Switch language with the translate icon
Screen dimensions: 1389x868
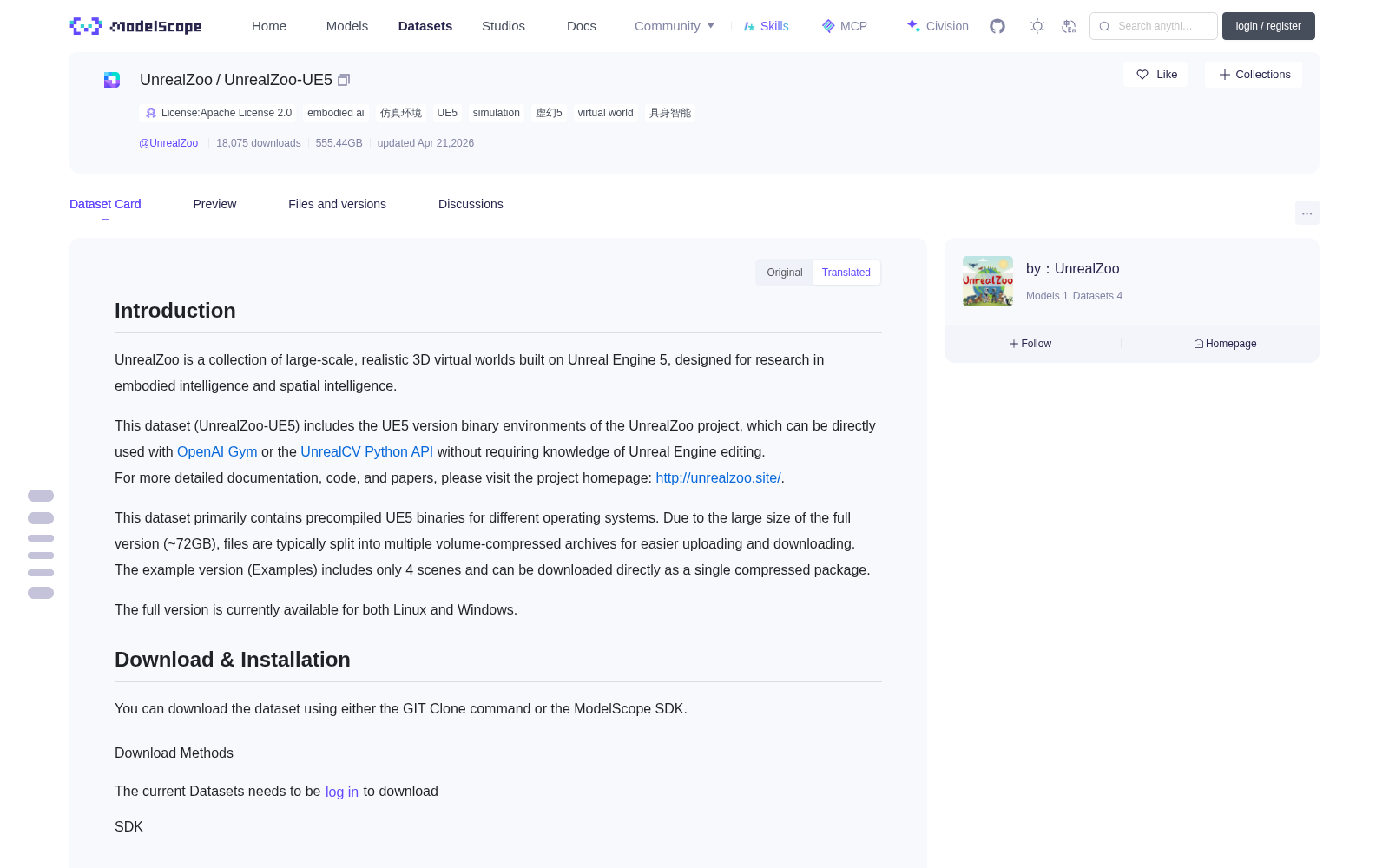(x=1070, y=26)
